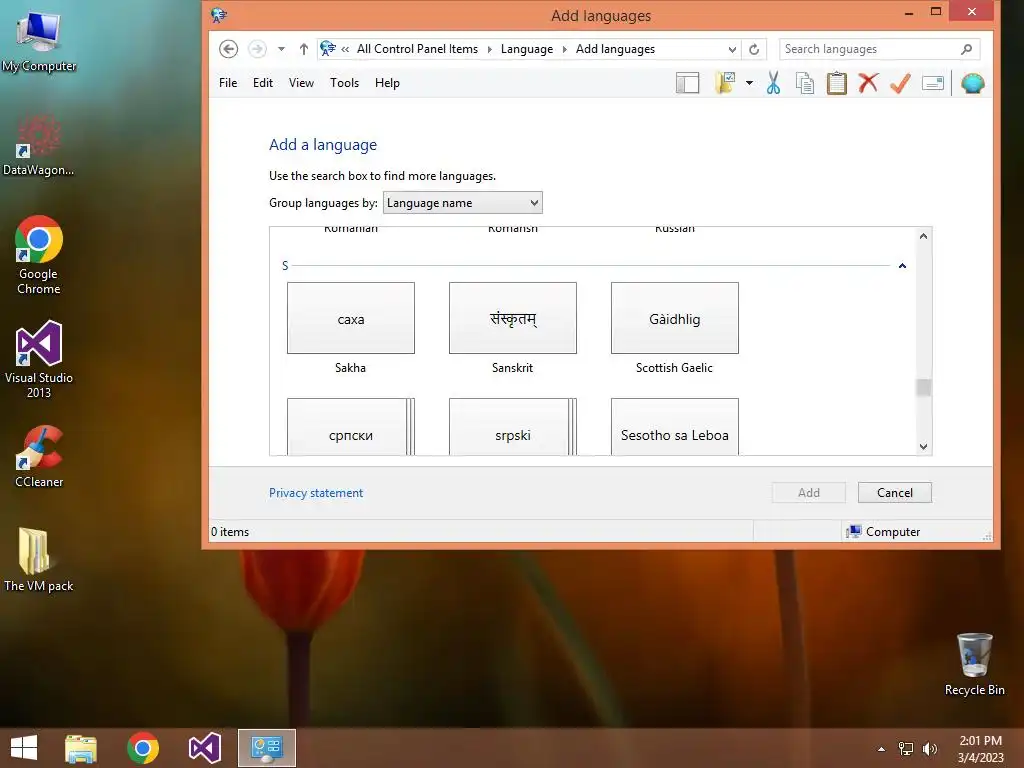Click the Windows Start button

click(24, 748)
